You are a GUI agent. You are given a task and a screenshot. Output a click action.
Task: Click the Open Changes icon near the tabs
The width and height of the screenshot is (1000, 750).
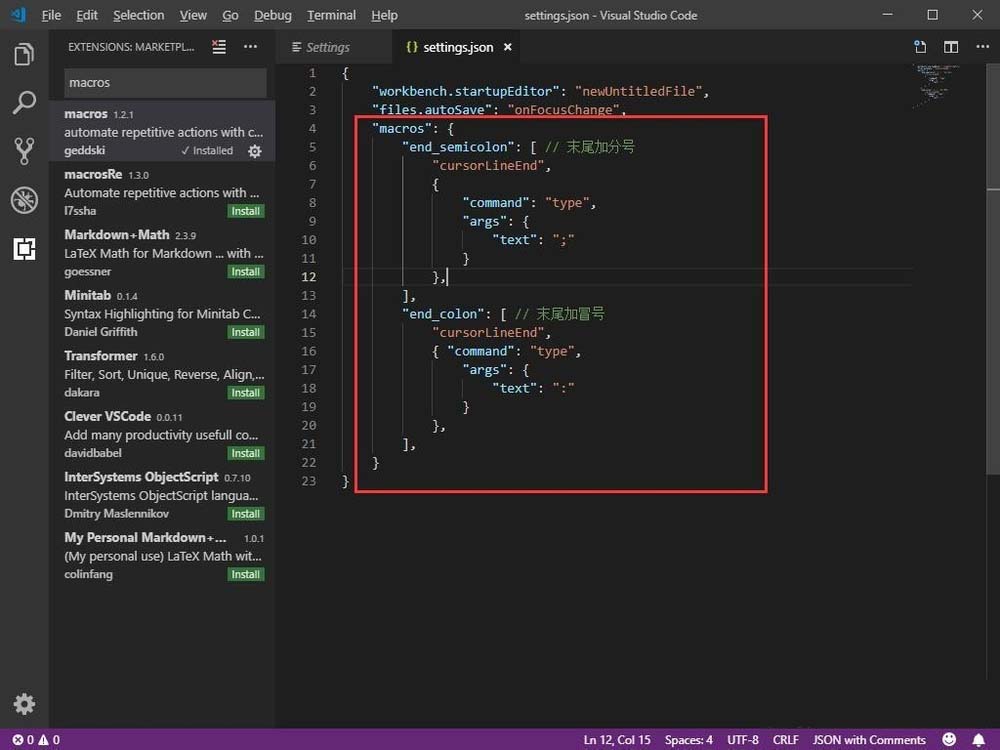point(919,46)
